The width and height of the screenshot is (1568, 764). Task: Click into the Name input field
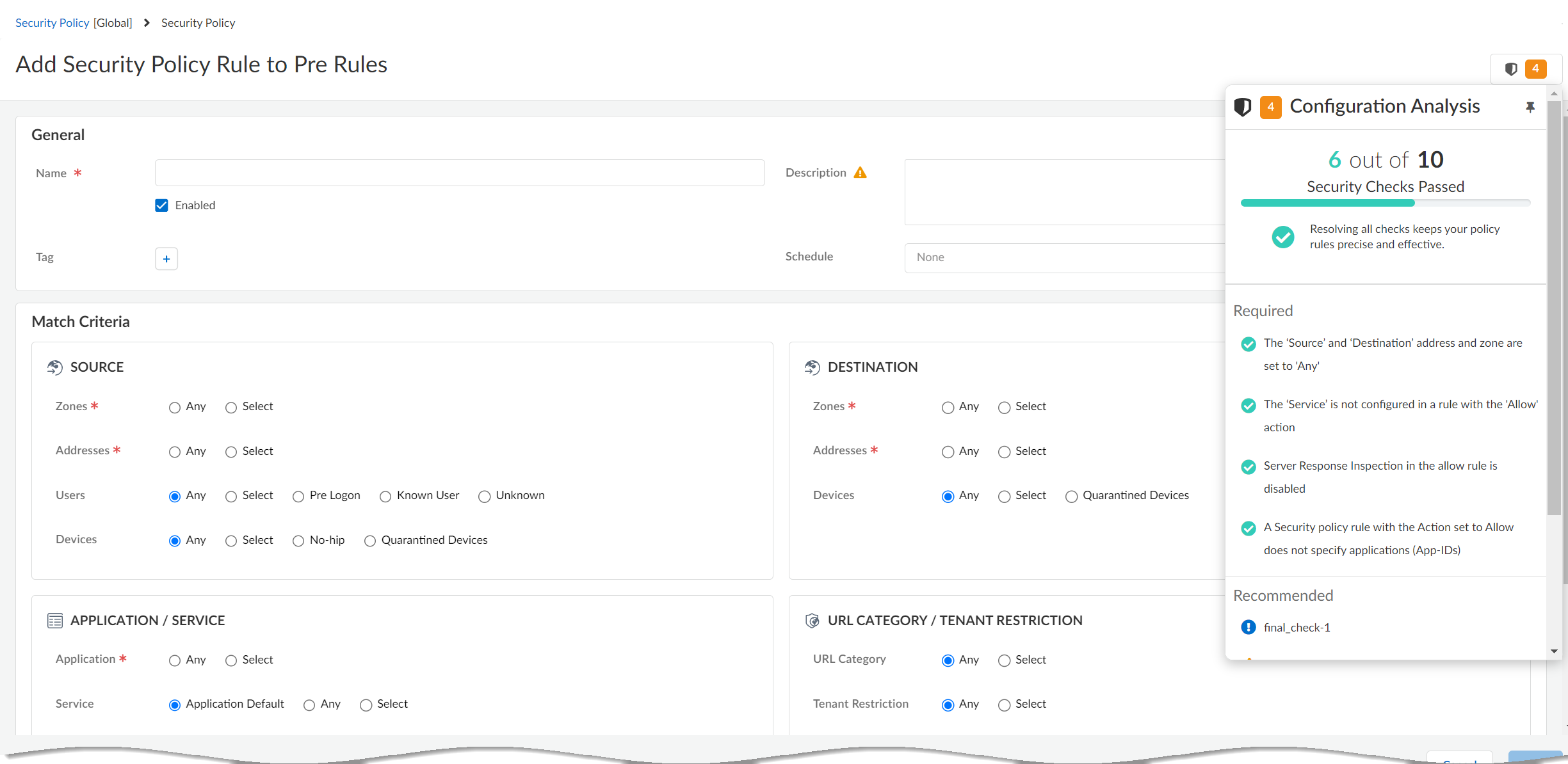point(459,173)
